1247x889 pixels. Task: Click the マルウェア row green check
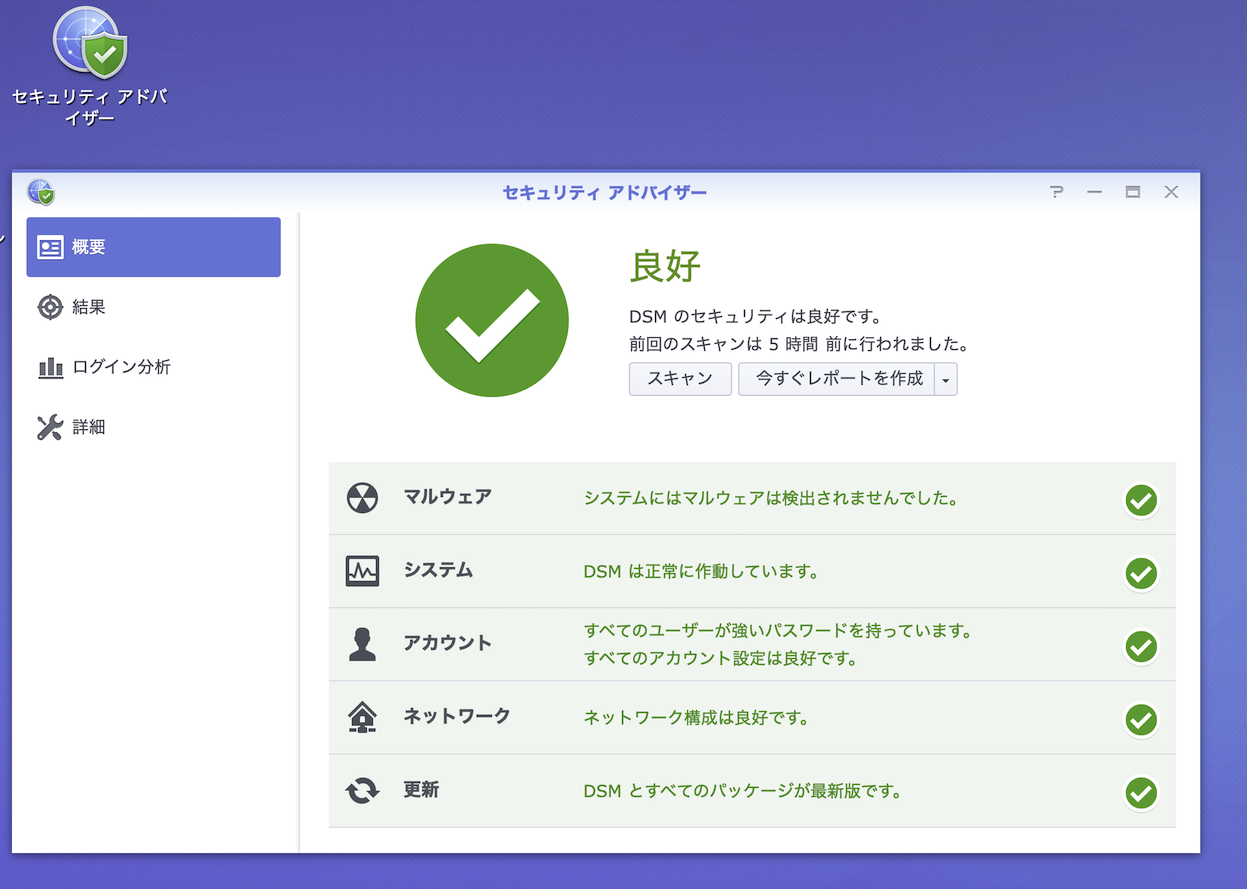click(1140, 500)
